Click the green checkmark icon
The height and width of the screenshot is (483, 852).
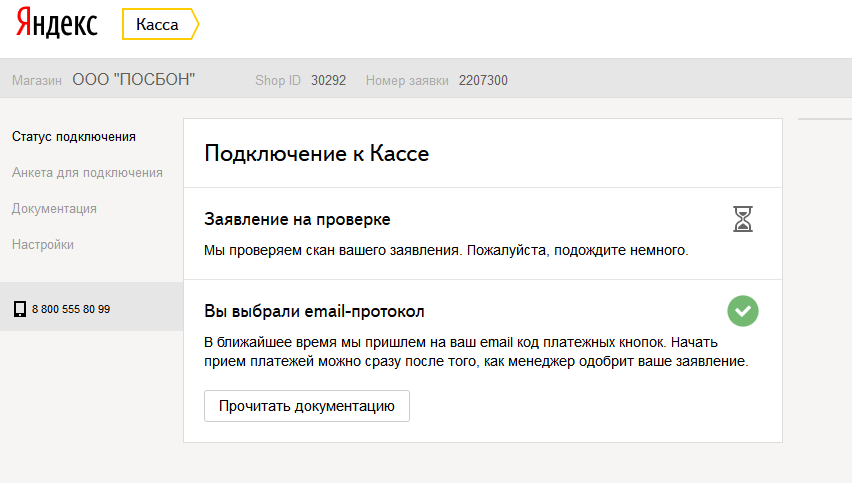[743, 311]
